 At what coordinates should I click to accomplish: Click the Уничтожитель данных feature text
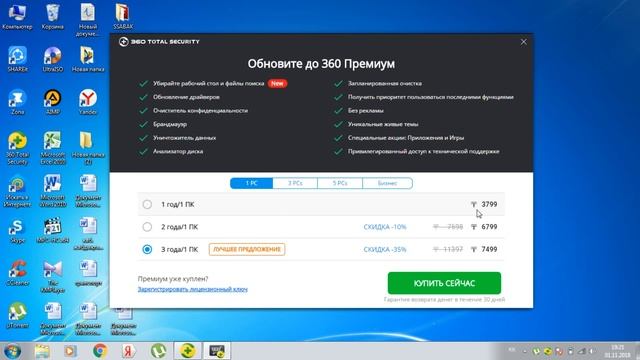click(184, 138)
